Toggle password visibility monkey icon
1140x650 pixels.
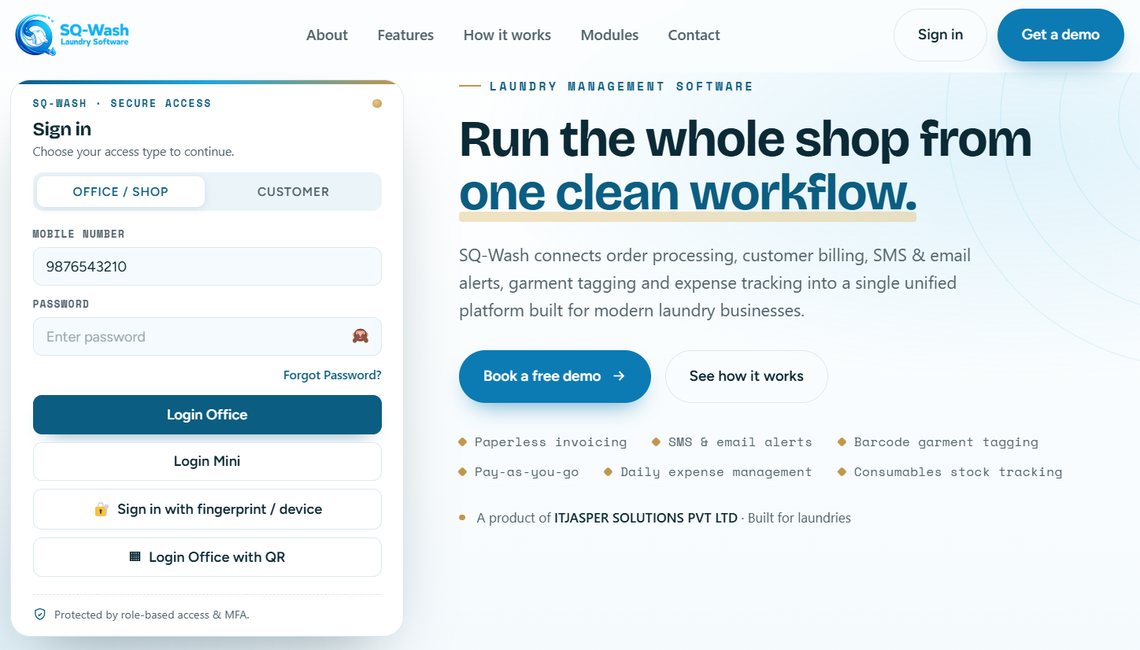[361, 336]
